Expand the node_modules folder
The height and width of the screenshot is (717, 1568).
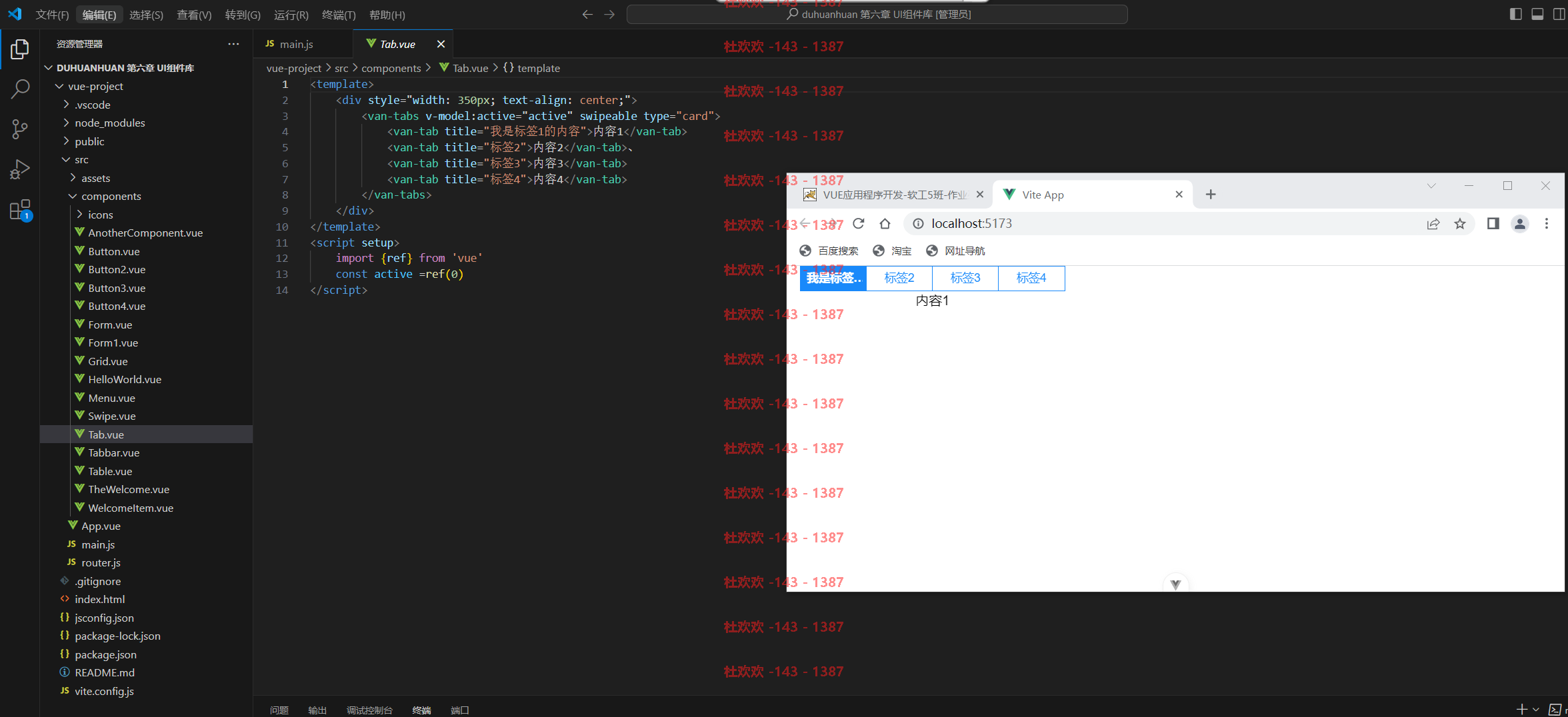click(x=66, y=123)
